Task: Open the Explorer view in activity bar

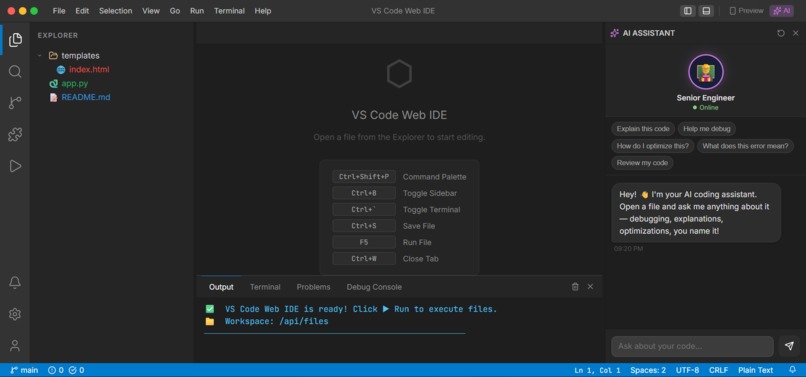Action: coord(15,40)
